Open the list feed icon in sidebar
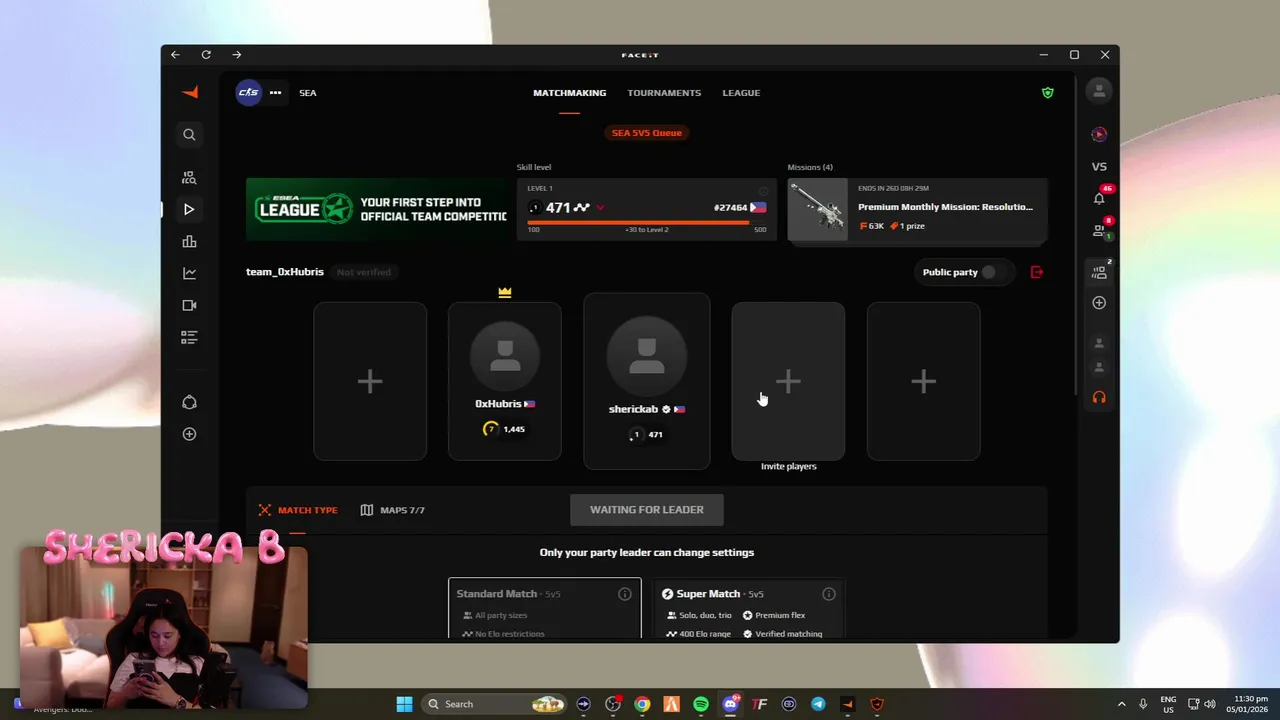The height and width of the screenshot is (720, 1280). [189, 337]
